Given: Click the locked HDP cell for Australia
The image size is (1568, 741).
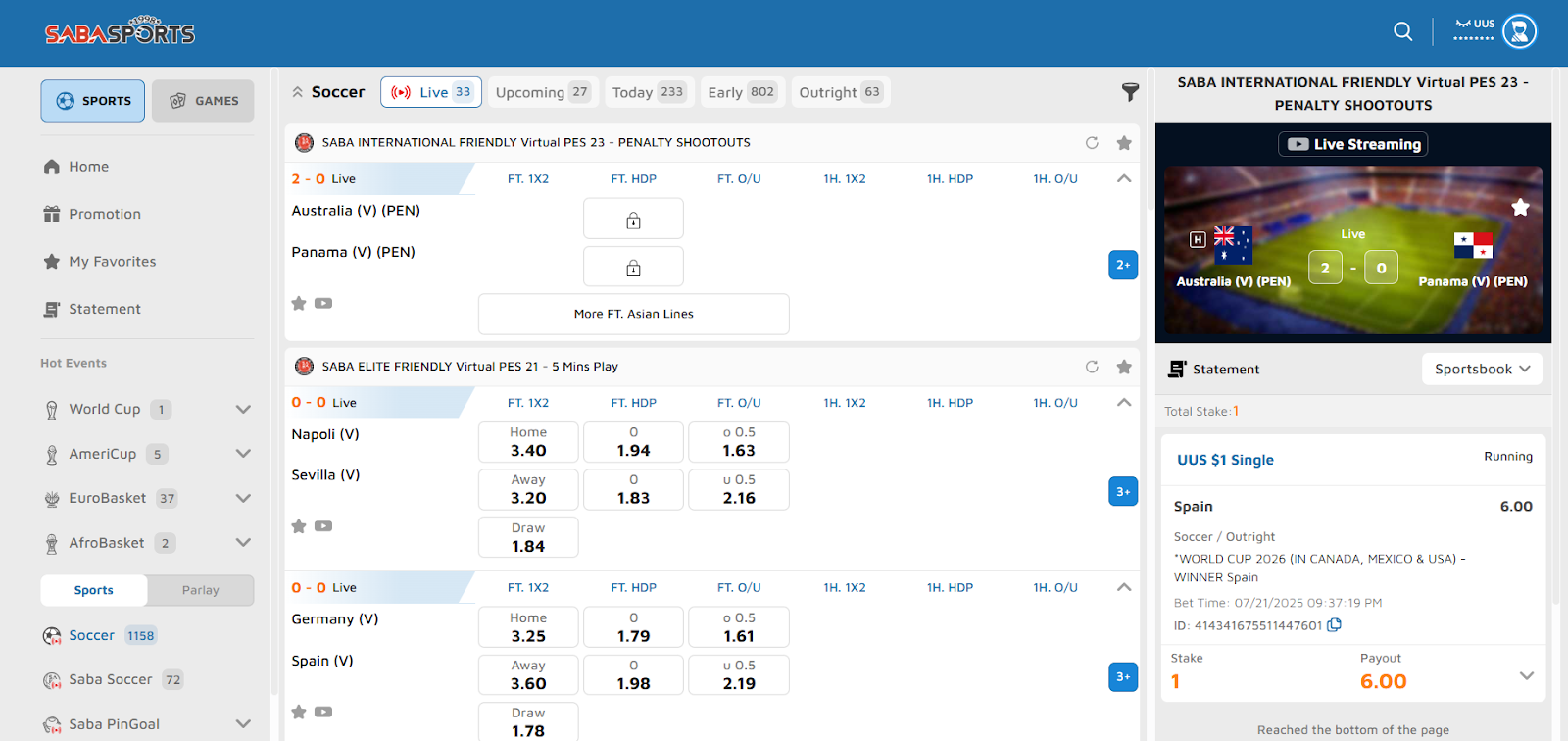Looking at the screenshot, I should pyautogui.click(x=633, y=219).
